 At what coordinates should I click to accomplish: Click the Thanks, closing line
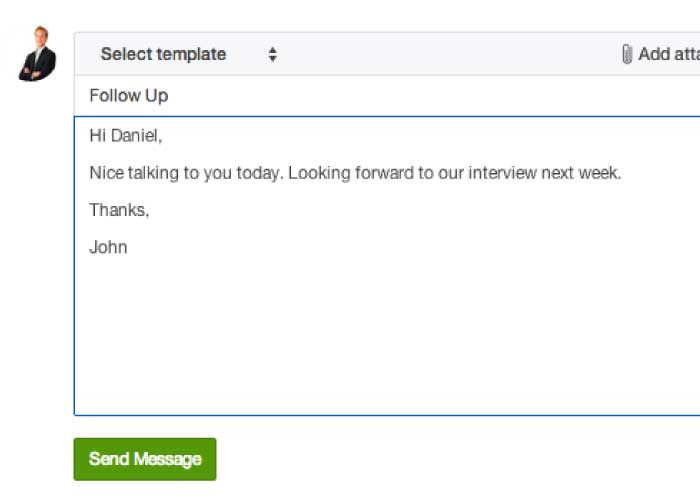[119, 210]
